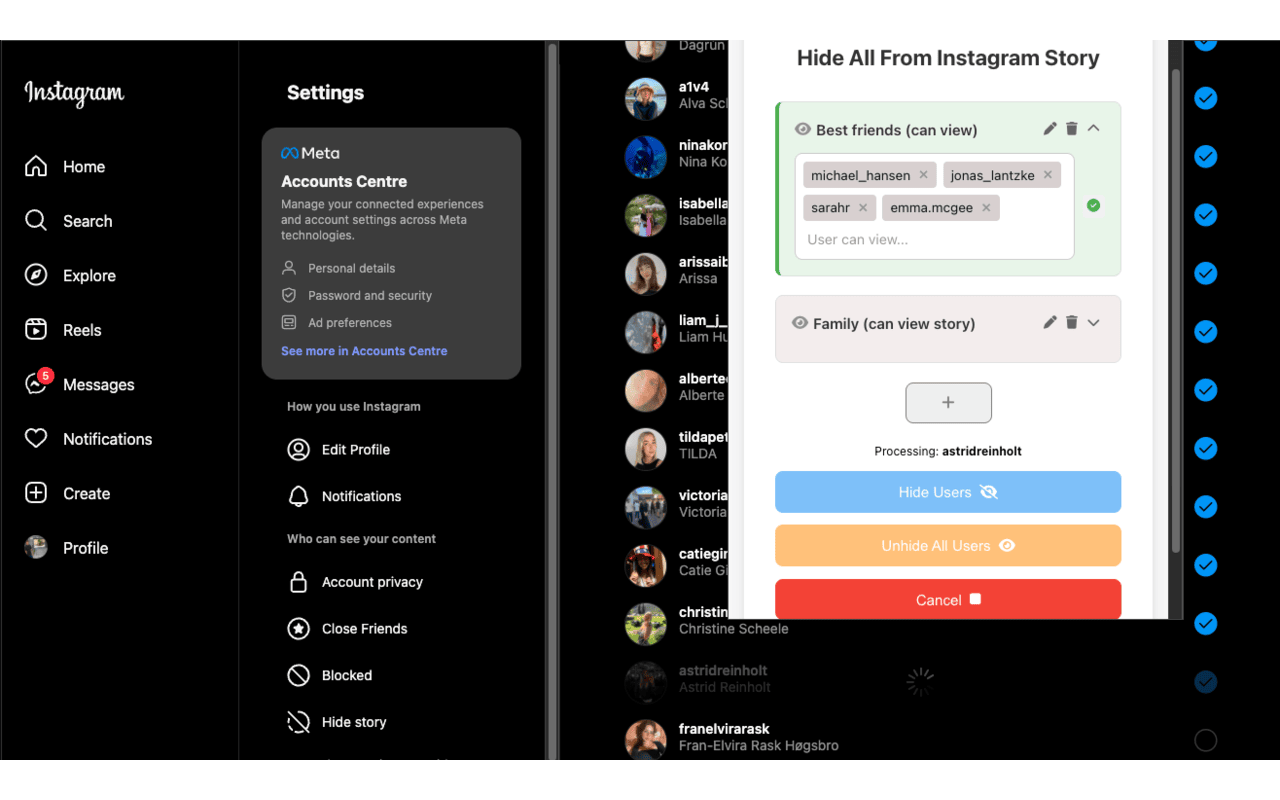Click the Meta logo in Accounts Centre
The height and width of the screenshot is (800, 1280).
click(x=310, y=153)
